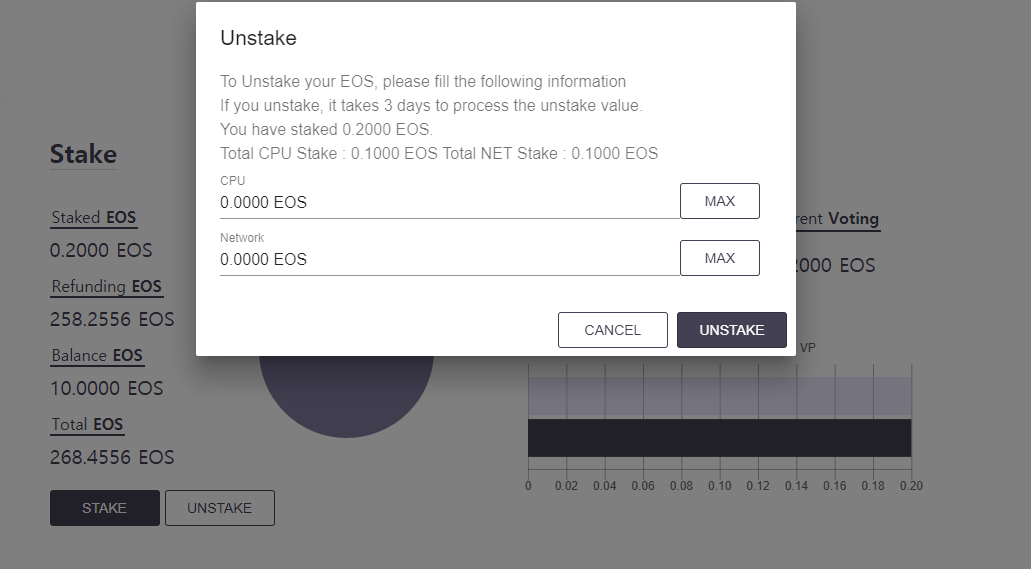Click the dark bar in the chart
The width and height of the screenshot is (1031, 569).
point(719,438)
